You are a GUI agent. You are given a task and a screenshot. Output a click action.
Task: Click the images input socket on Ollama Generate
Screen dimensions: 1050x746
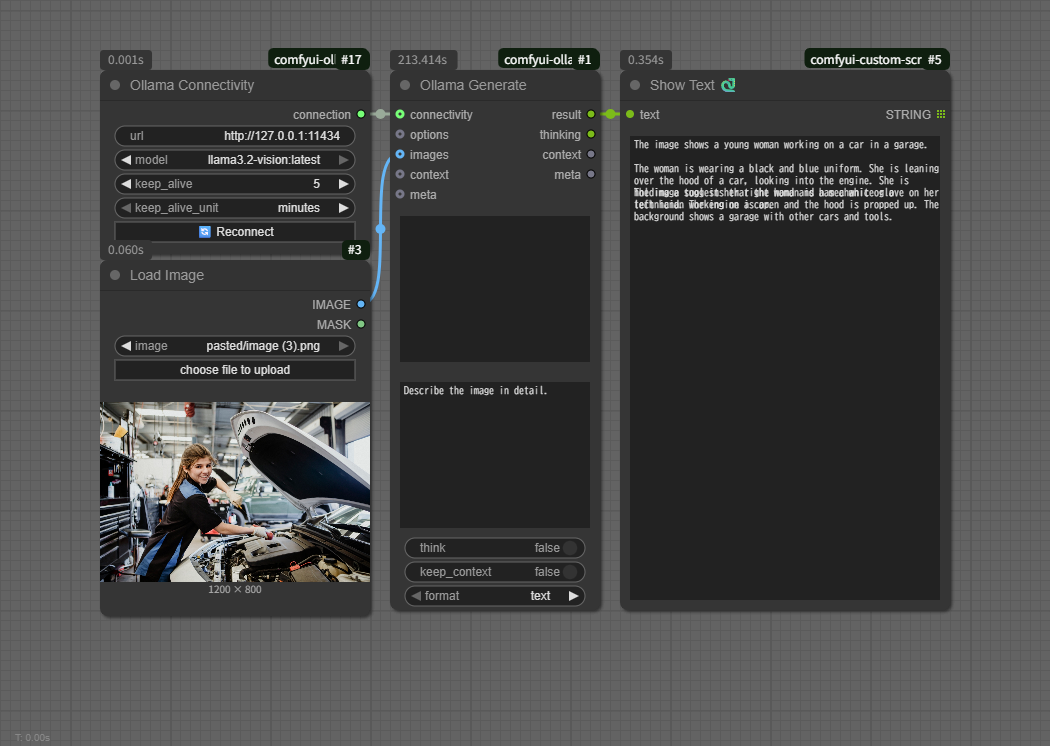400,155
